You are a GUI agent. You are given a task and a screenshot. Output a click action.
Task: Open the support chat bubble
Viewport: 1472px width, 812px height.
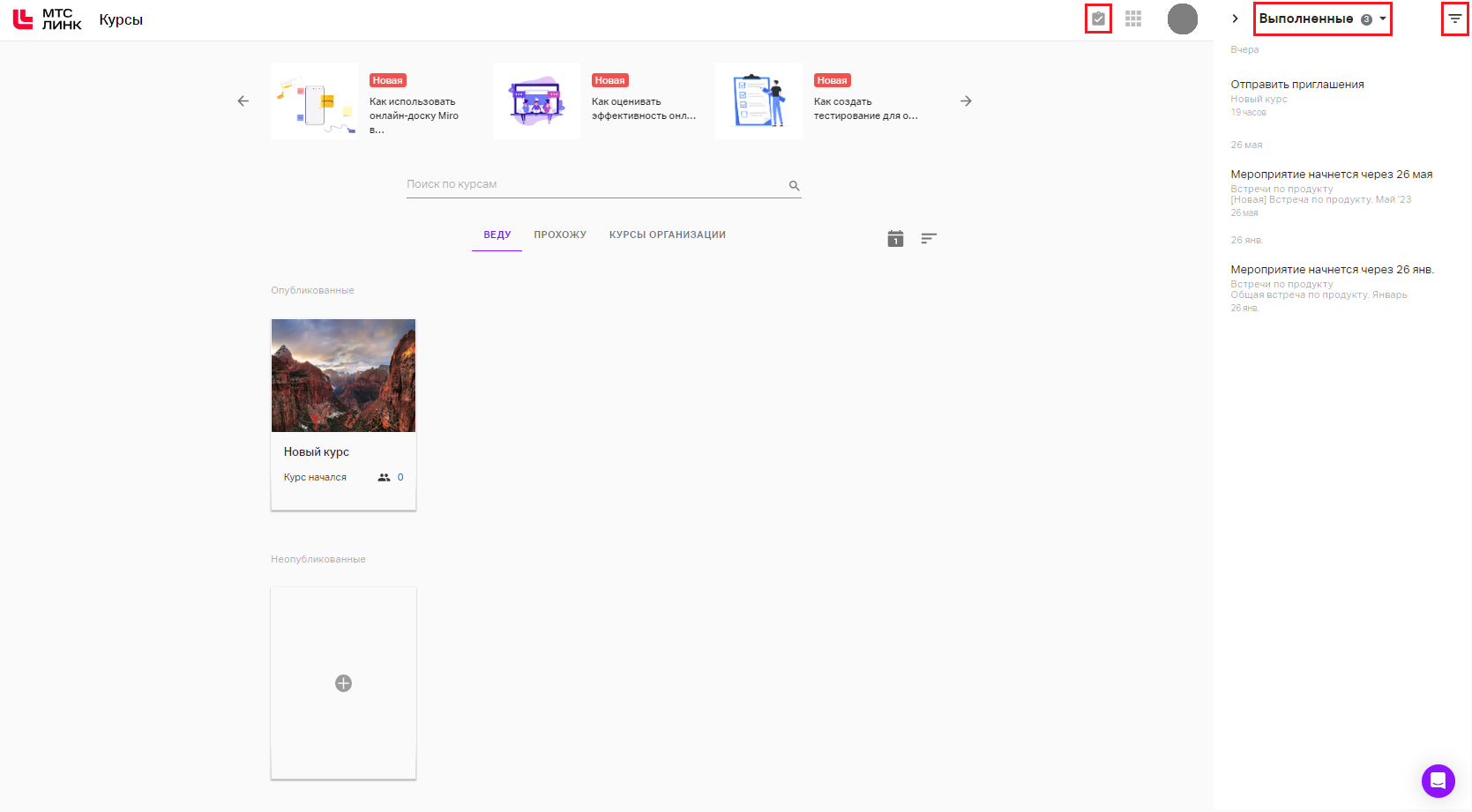coord(1438,780)
